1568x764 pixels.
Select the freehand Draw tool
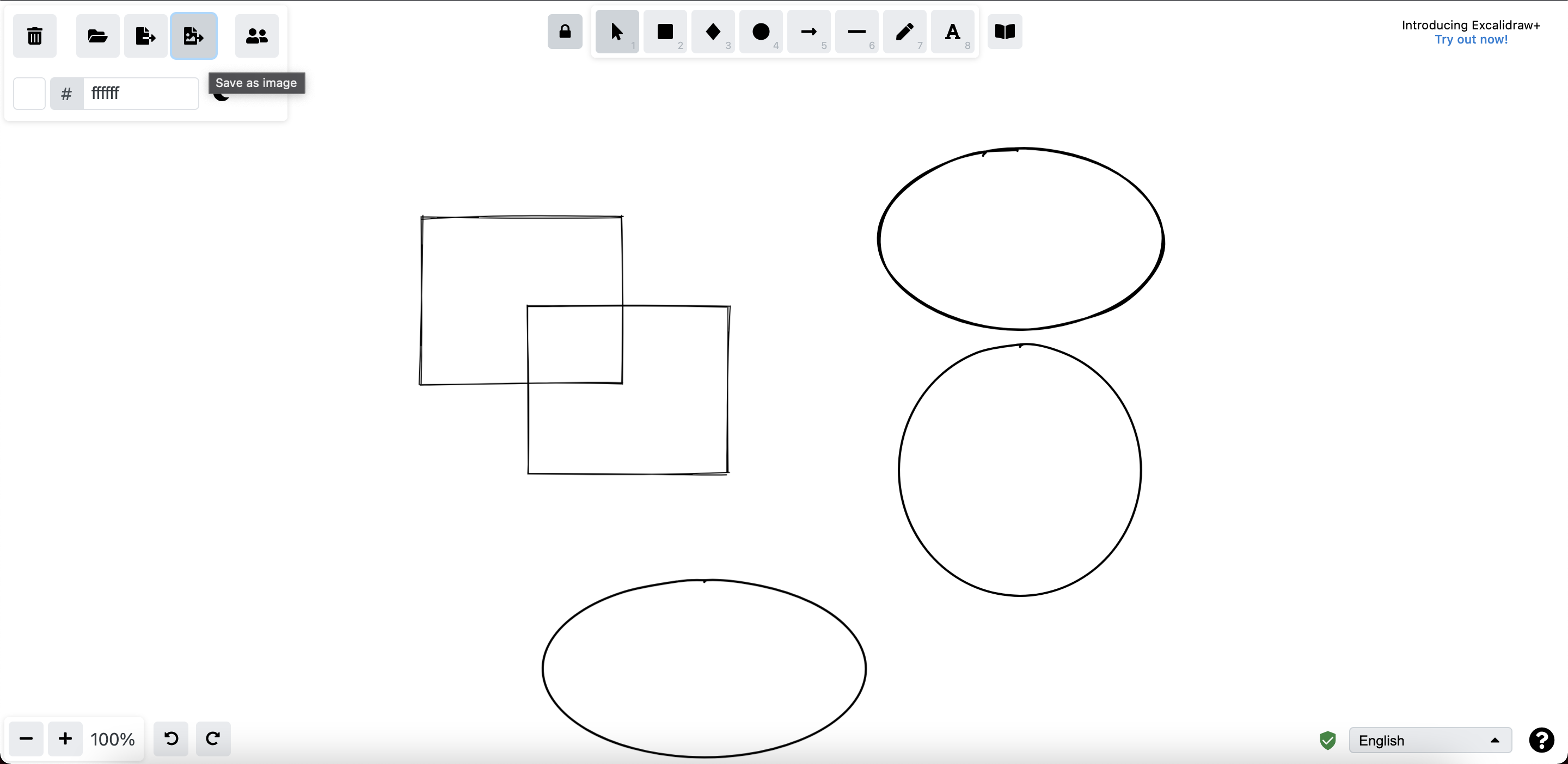(903, 32)
